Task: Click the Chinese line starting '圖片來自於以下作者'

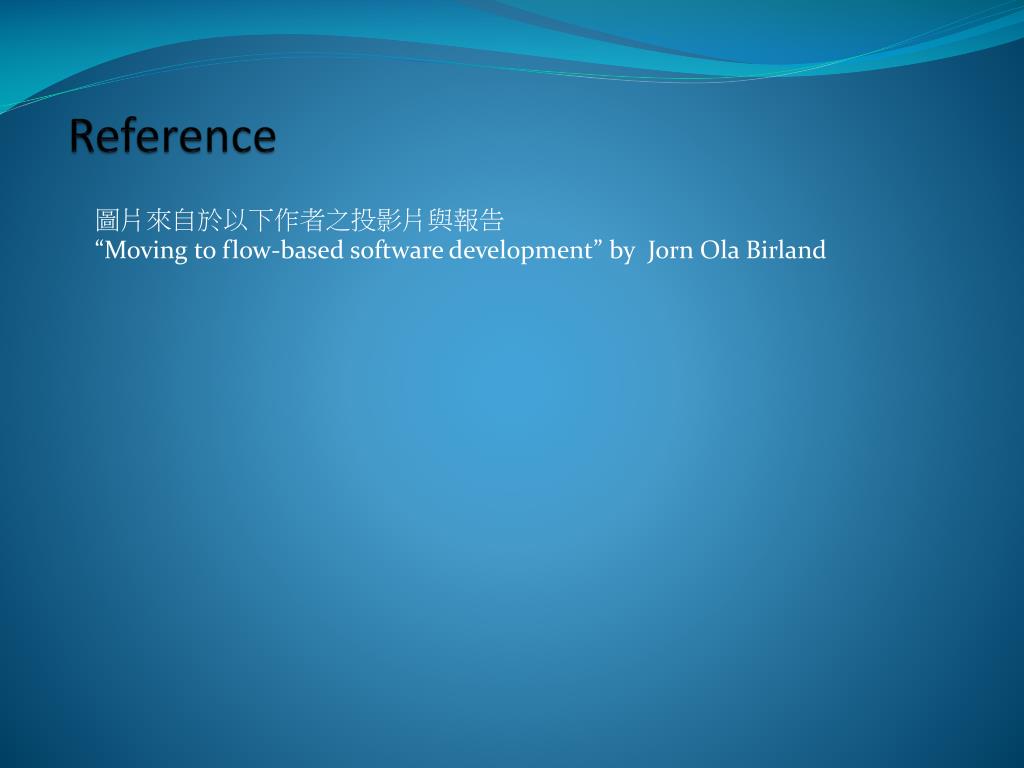Action: click(x=299, y=220)
